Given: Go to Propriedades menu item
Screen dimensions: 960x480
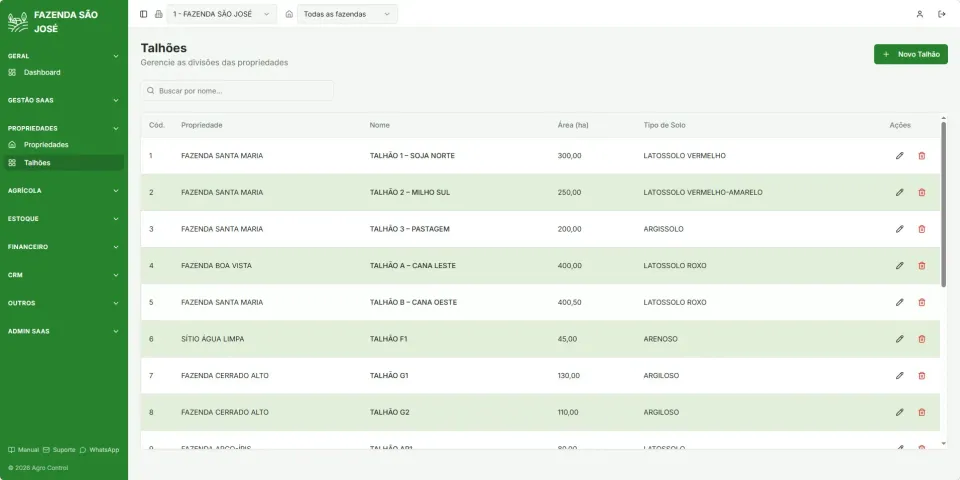Looking at the screenshot, I should tap(64, 145).
